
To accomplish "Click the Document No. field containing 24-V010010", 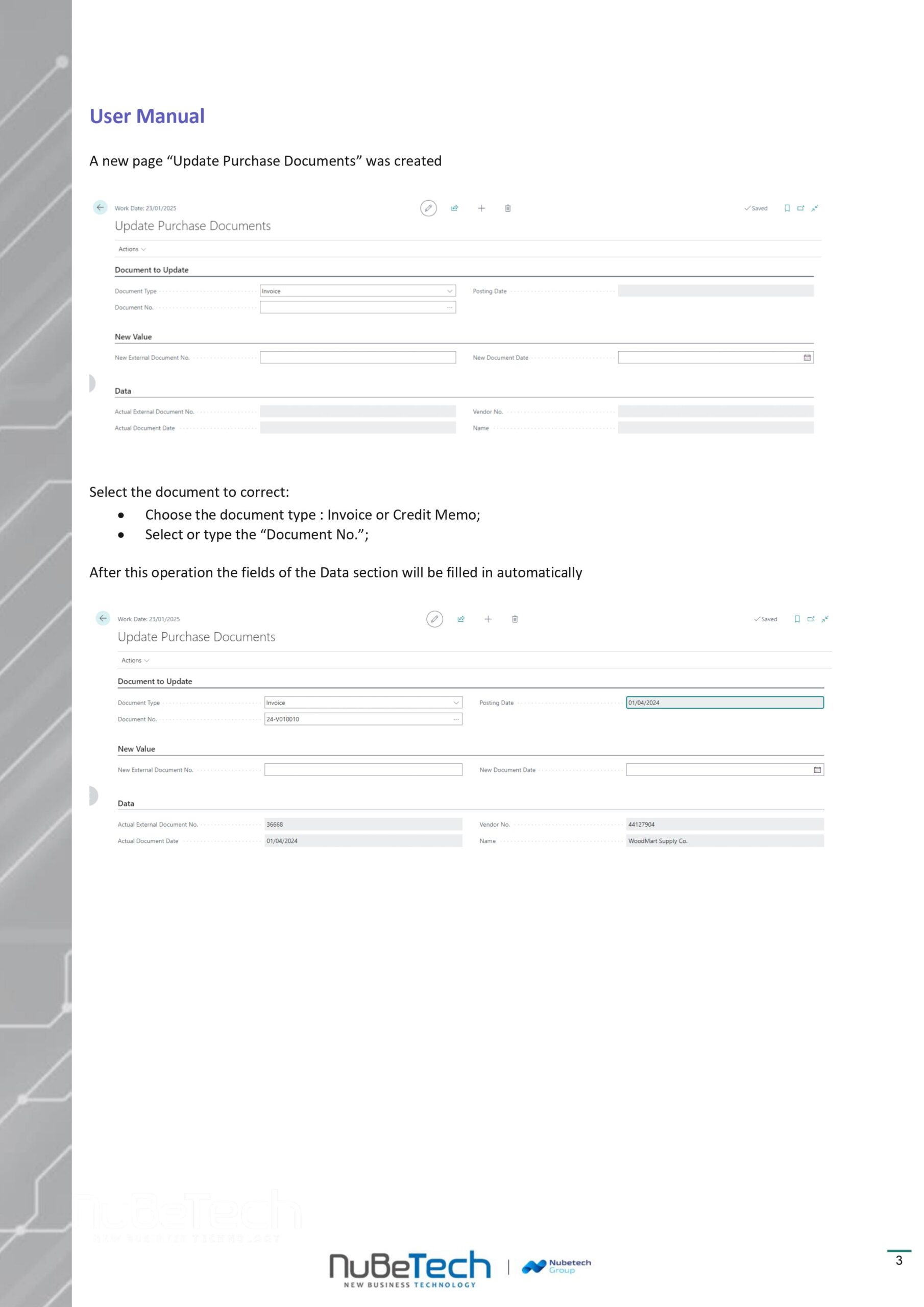I will point(363,719).
